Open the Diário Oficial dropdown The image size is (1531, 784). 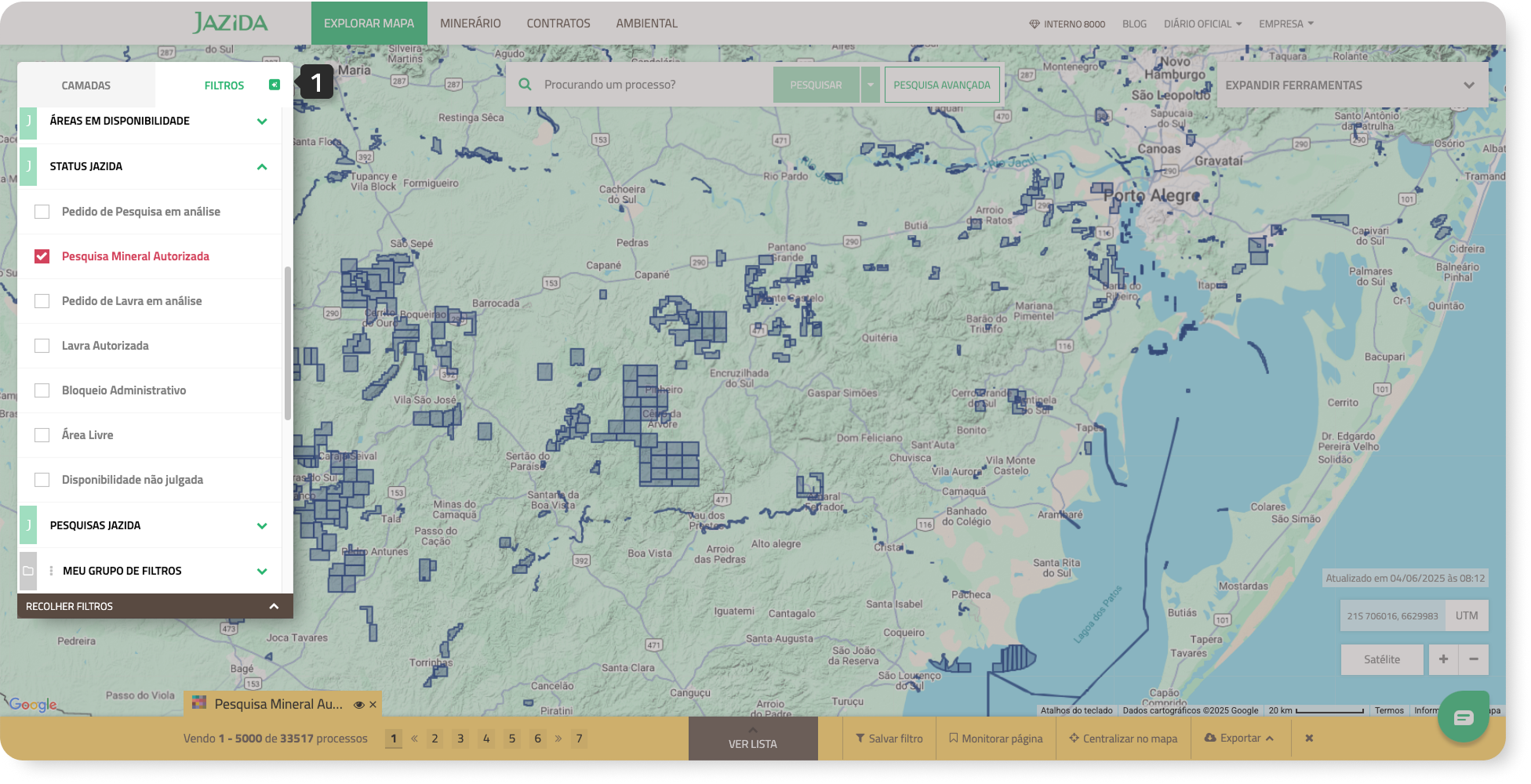[1202, 24]
